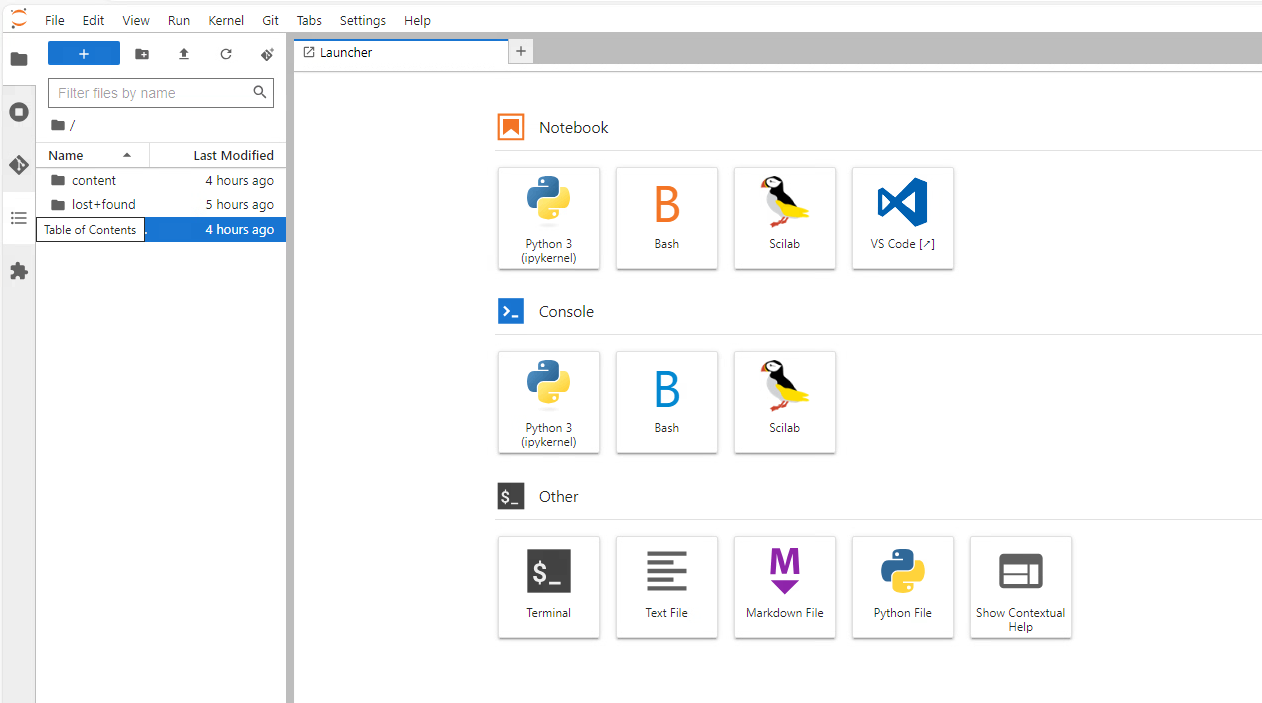1262x703 pixels.
Task: Create a new Markdown File
Action: pyautogui.click(x=785, y=587)
